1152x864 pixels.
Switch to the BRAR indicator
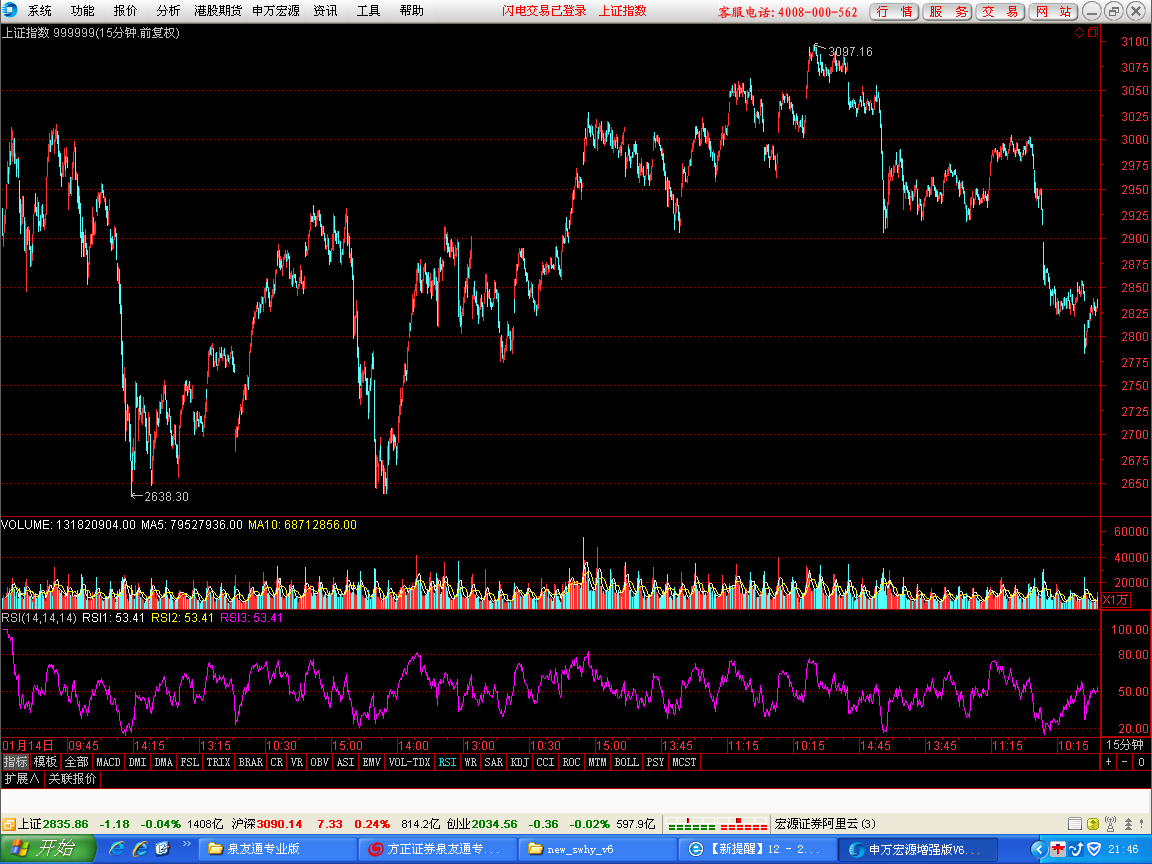tap(251, 763)
